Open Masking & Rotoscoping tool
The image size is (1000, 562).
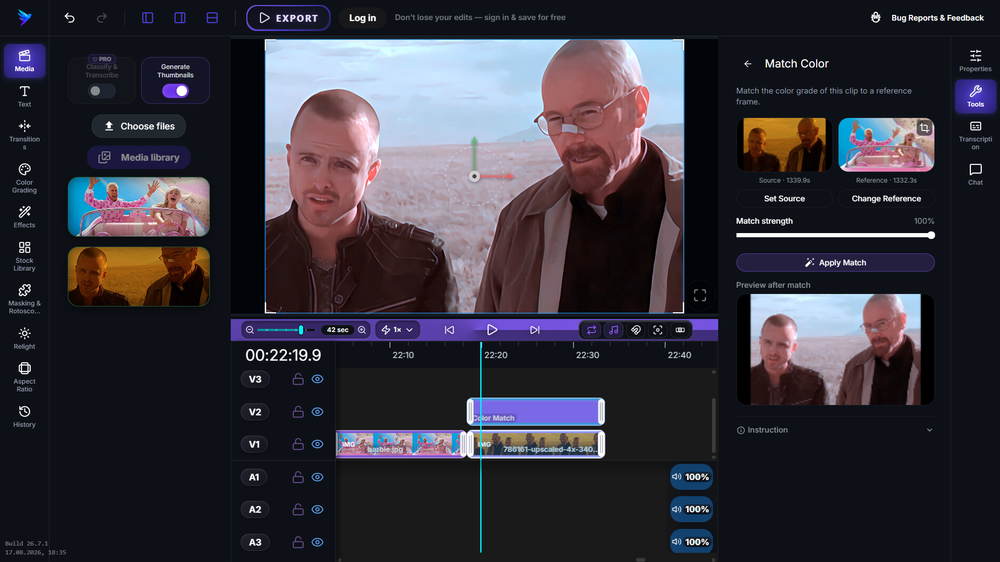tap(24, 299)
